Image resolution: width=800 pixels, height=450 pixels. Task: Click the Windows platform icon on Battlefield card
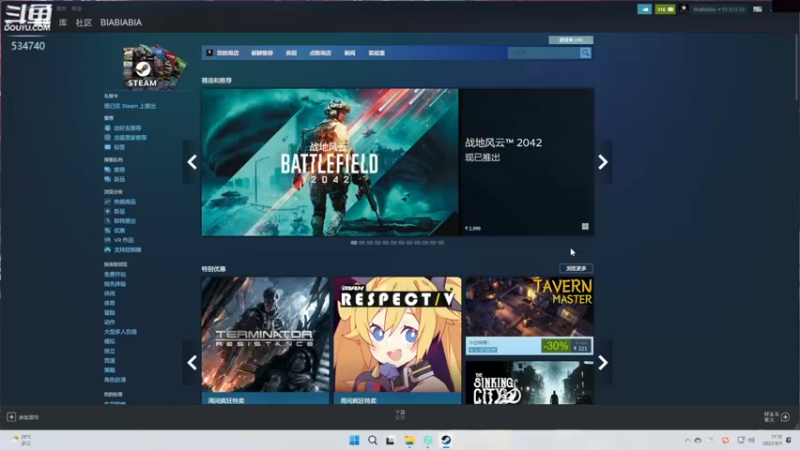click(x=585, y=227)
